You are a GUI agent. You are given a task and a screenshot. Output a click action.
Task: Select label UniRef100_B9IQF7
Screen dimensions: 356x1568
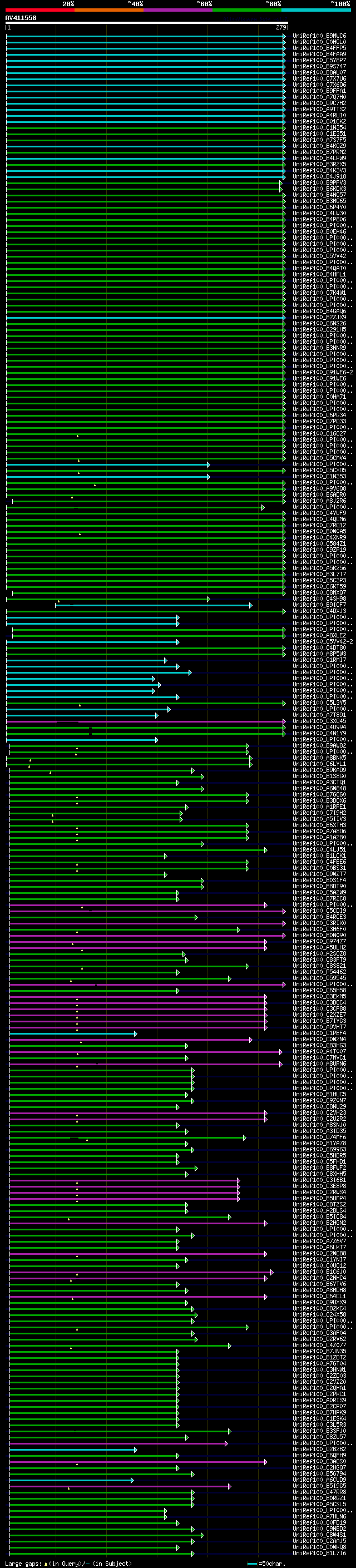(319, 605)
